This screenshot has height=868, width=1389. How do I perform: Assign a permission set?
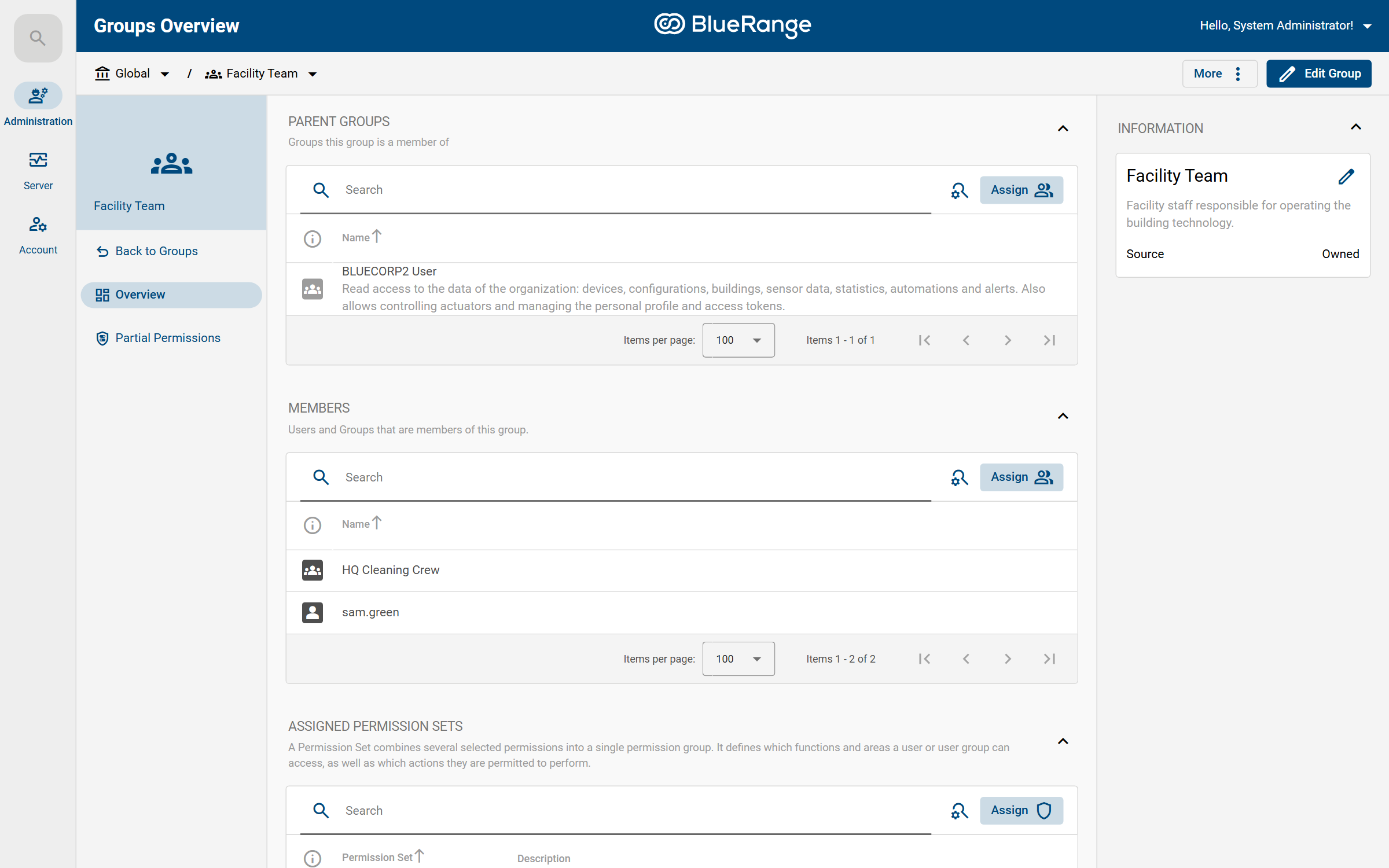click(1021, 811)
